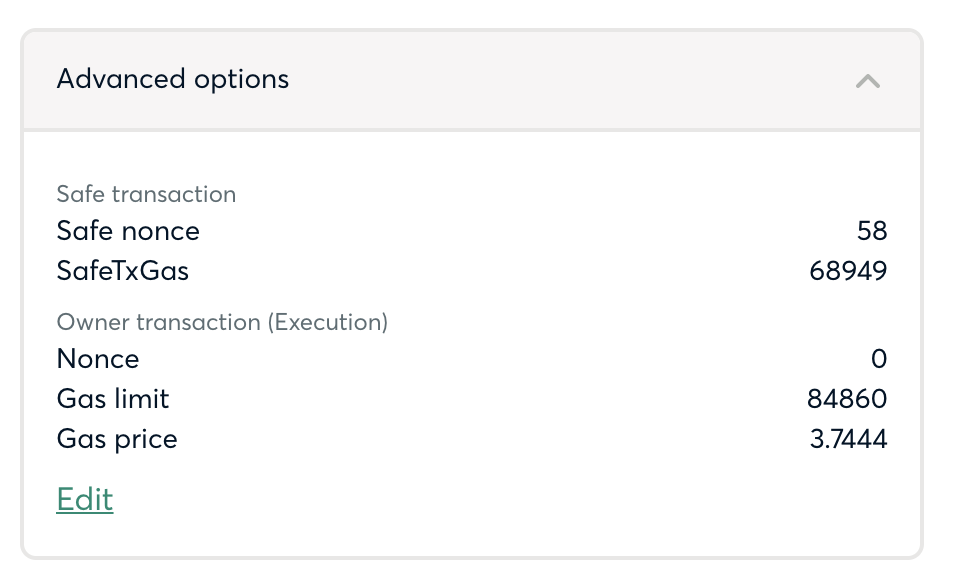Select the owner Nonce label

click(x=98, y=359)
